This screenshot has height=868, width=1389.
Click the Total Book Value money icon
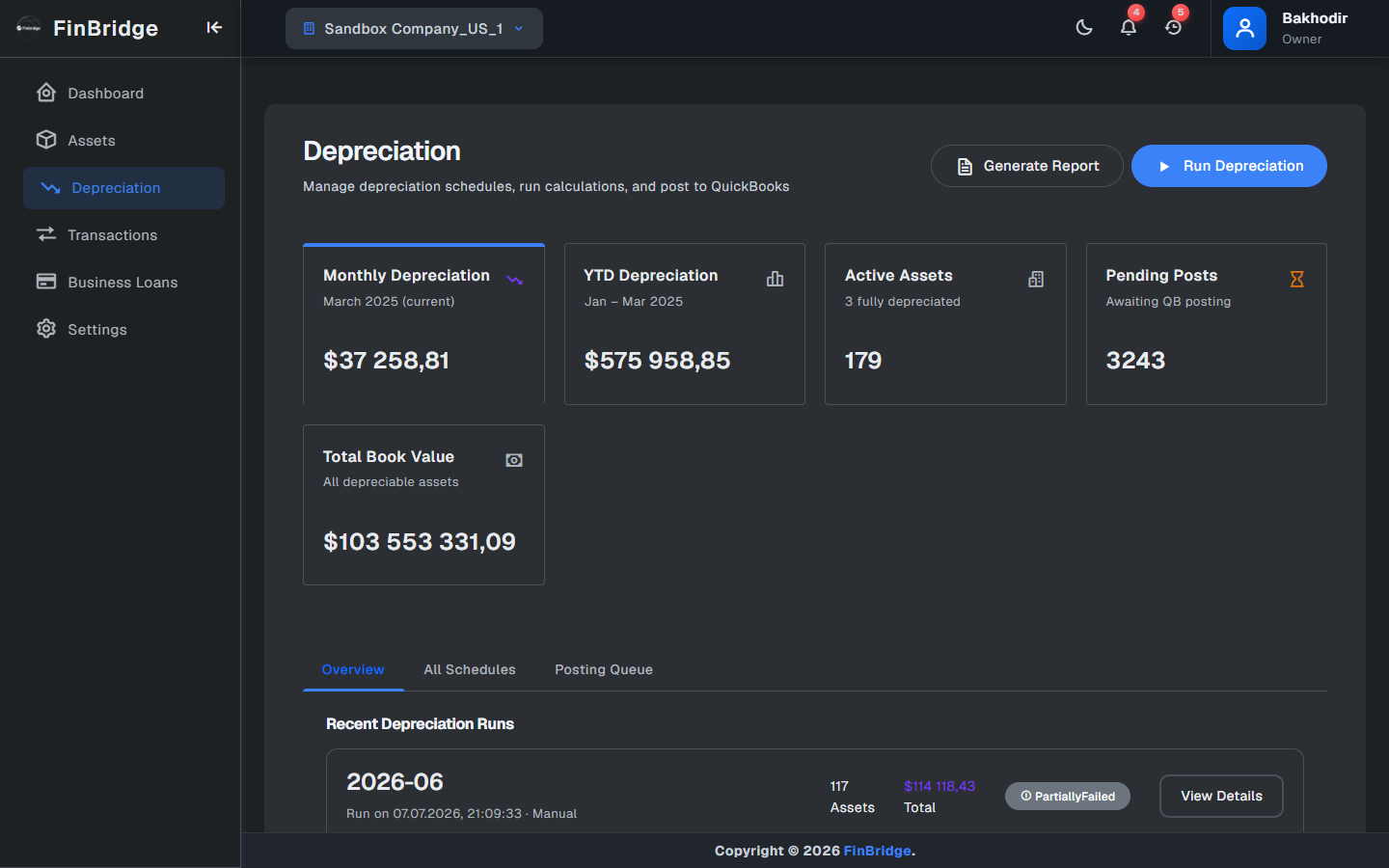point(514,460)
